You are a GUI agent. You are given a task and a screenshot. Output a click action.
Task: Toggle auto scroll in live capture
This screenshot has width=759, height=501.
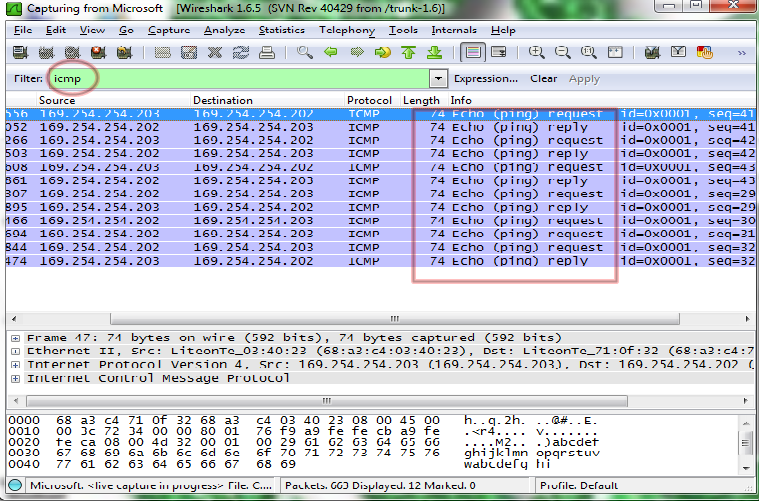click(x=499, y=52)
